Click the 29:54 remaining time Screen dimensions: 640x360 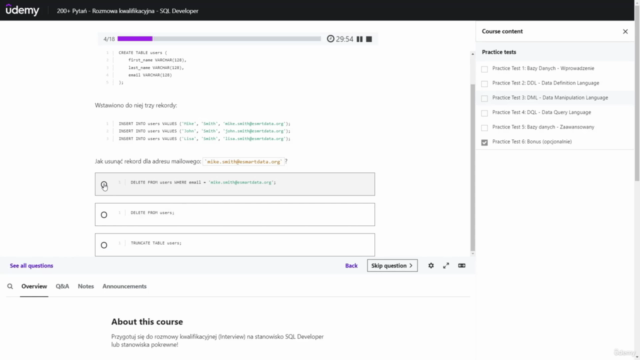(x=344, y=39)
